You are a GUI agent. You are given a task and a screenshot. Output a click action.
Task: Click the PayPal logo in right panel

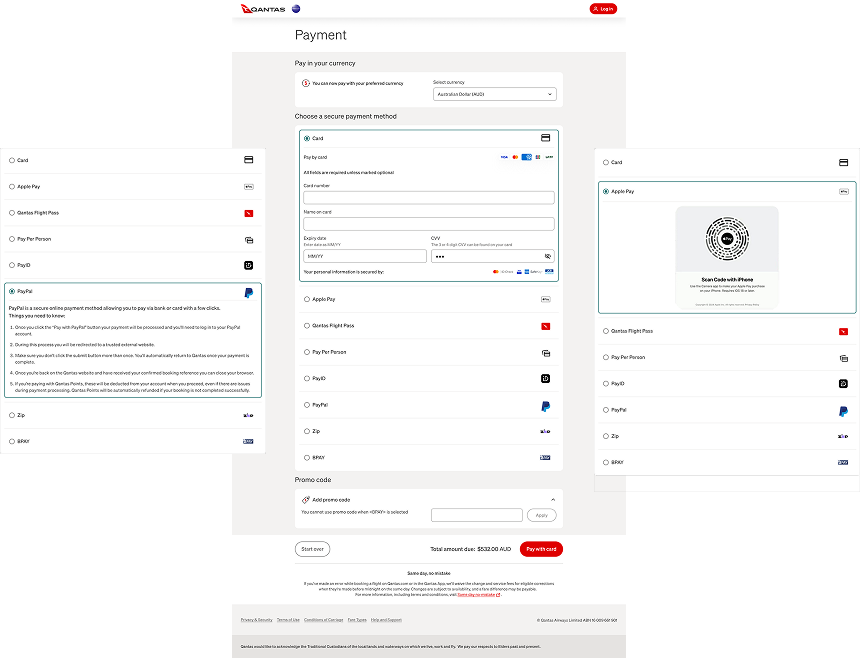click(844, 411)
